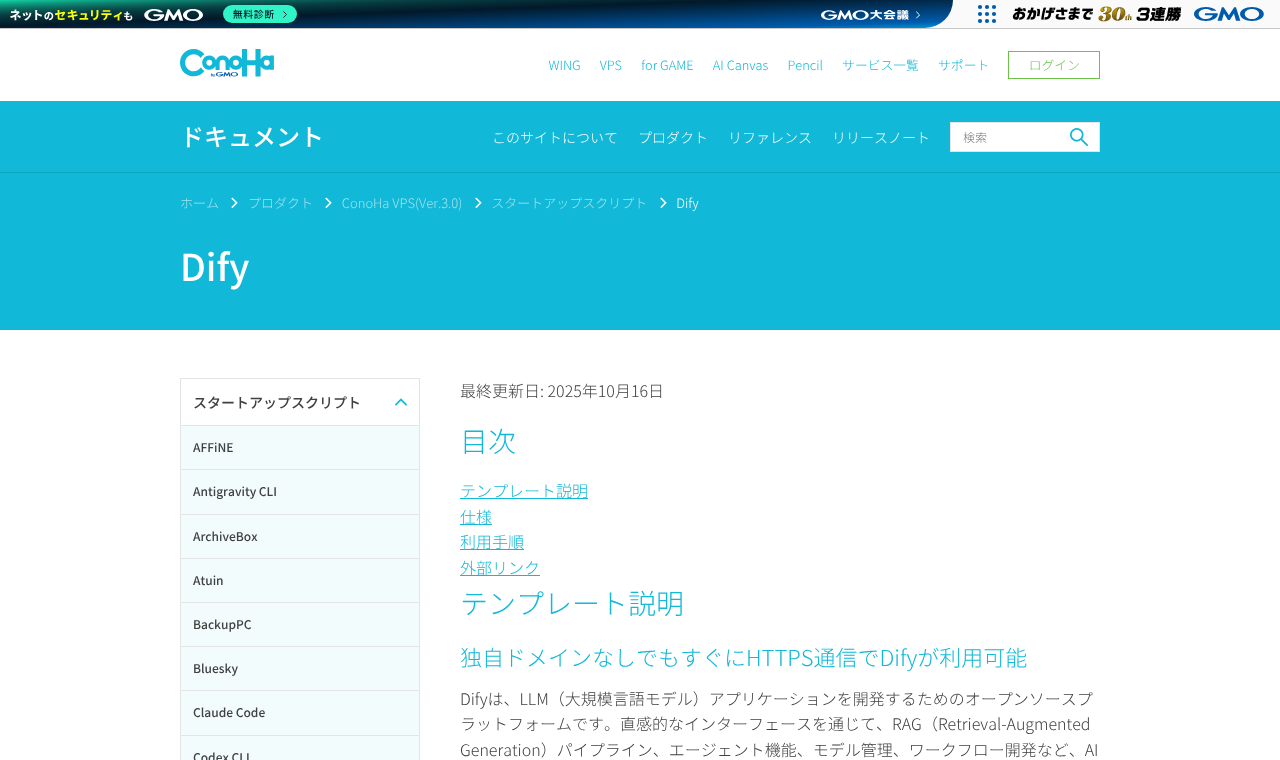Click the 無料診断 banner button
1280x760 pixels.
tap(260, 14)
